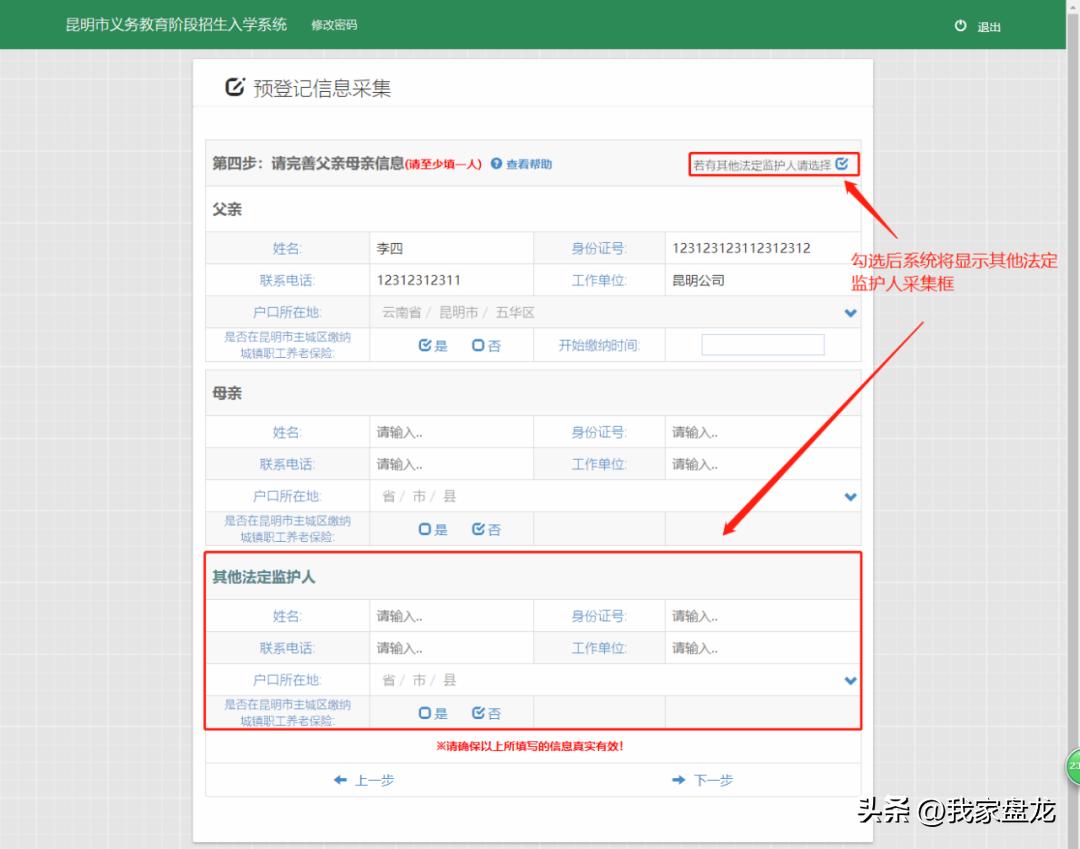Click the right arrow icon on 下一步
This screenshot has width=1080, height=849.
[x=679, y=780]
